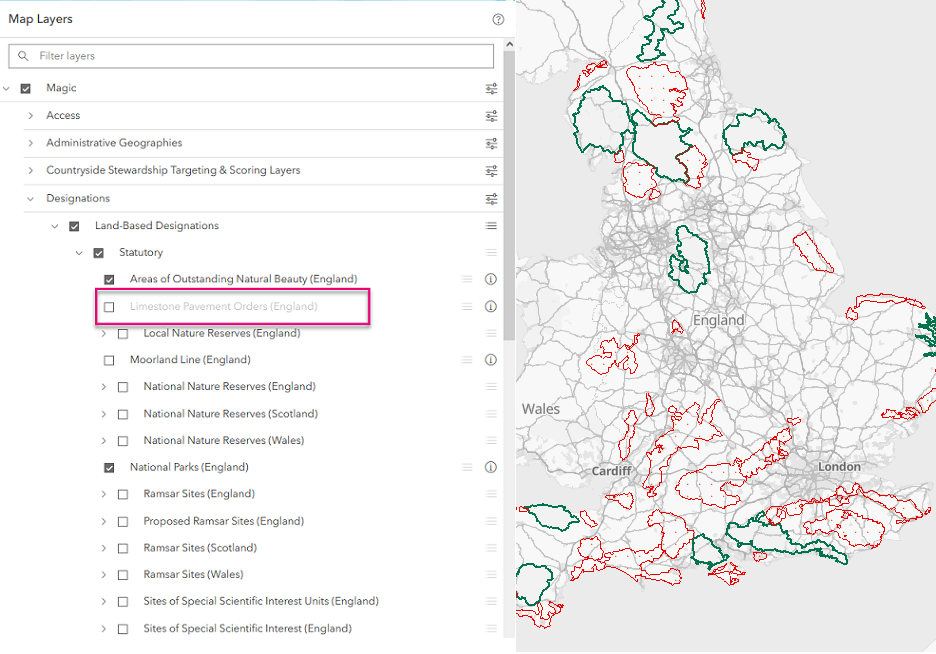Show info for National Parks (England)
Screen dimensions: 936x654
[x=491, y=467]
